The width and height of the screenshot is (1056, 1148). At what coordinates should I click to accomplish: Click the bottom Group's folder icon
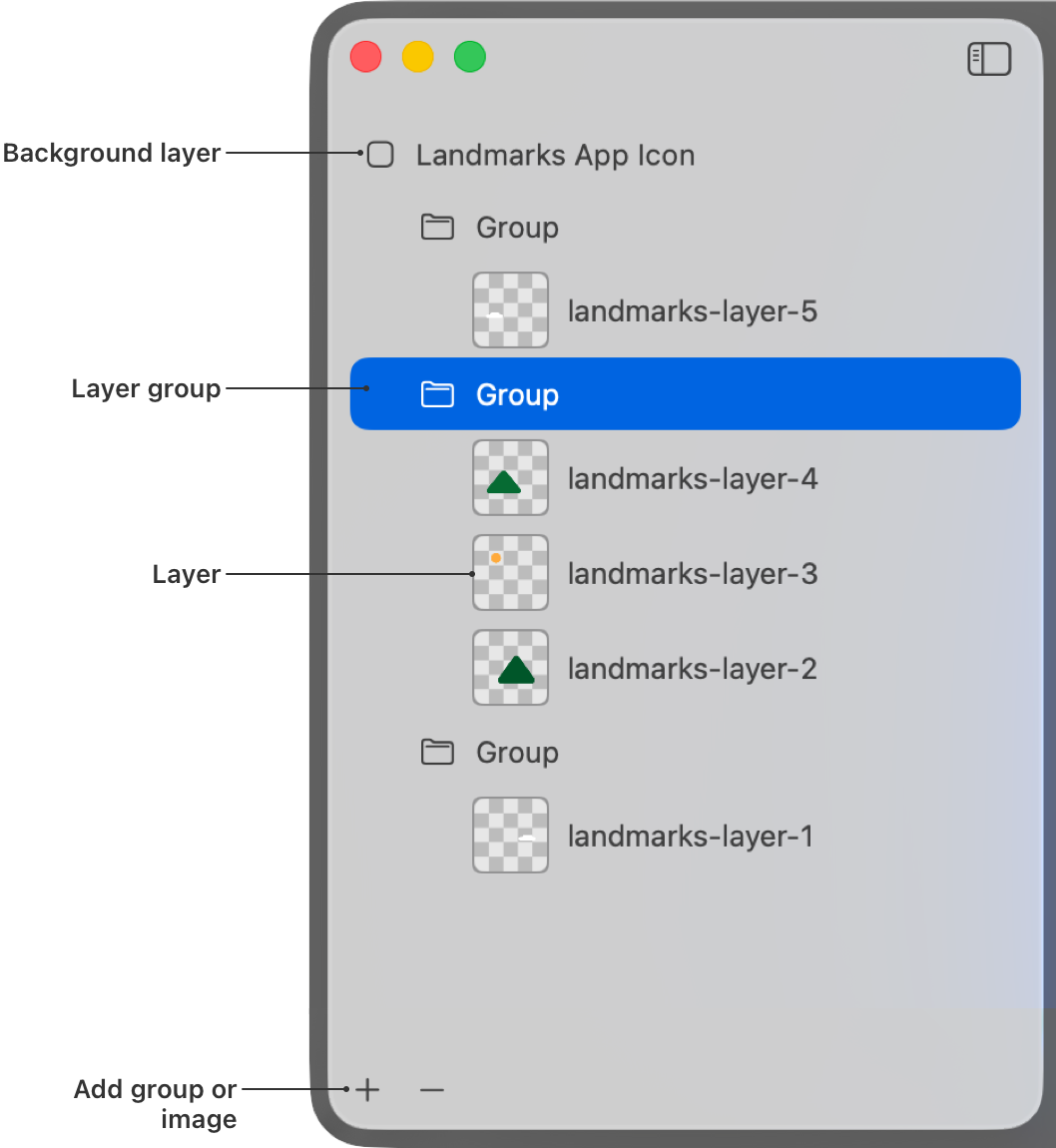436,752
